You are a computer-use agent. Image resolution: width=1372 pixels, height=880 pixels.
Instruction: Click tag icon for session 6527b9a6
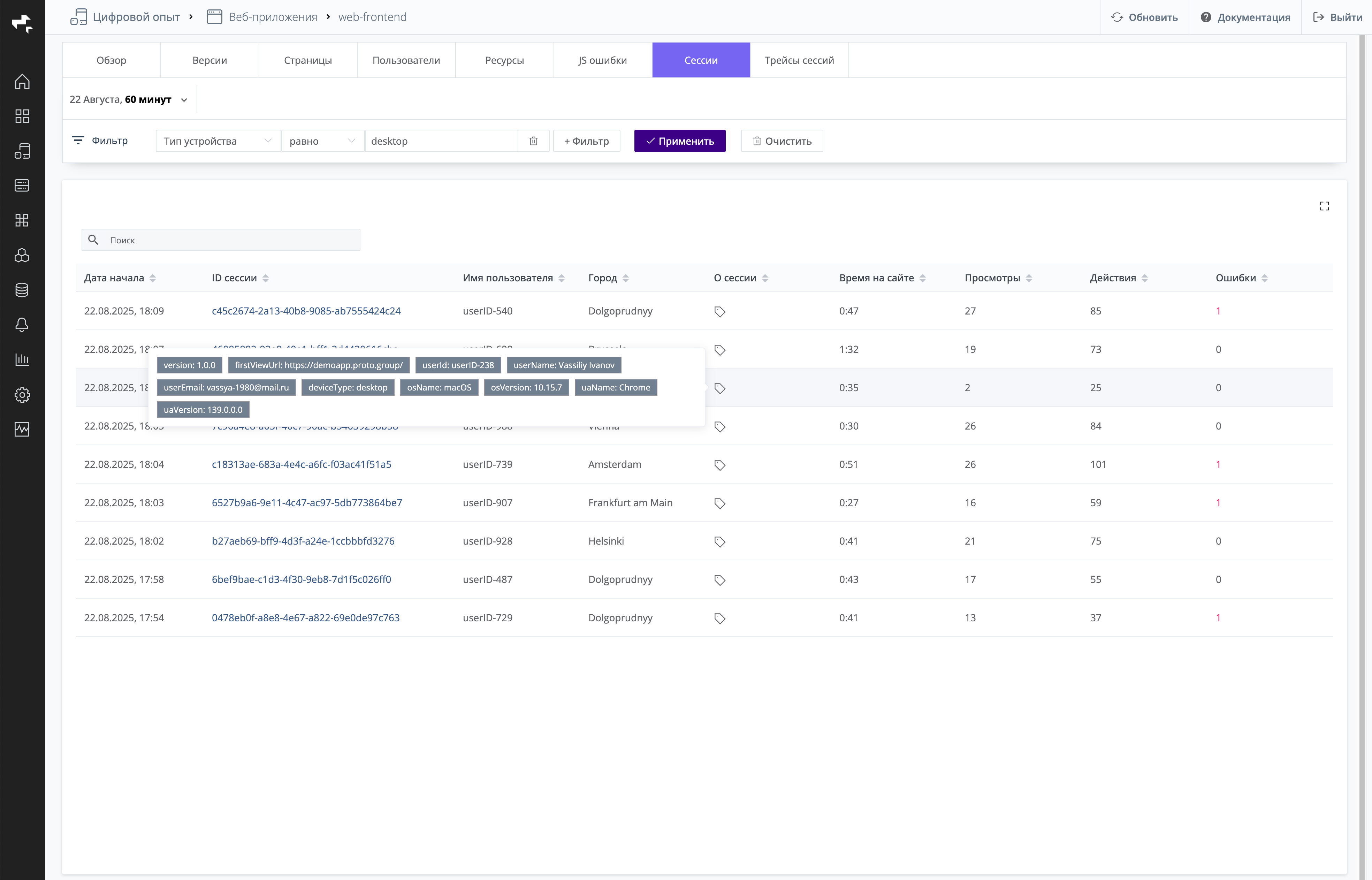pos(720,503)
